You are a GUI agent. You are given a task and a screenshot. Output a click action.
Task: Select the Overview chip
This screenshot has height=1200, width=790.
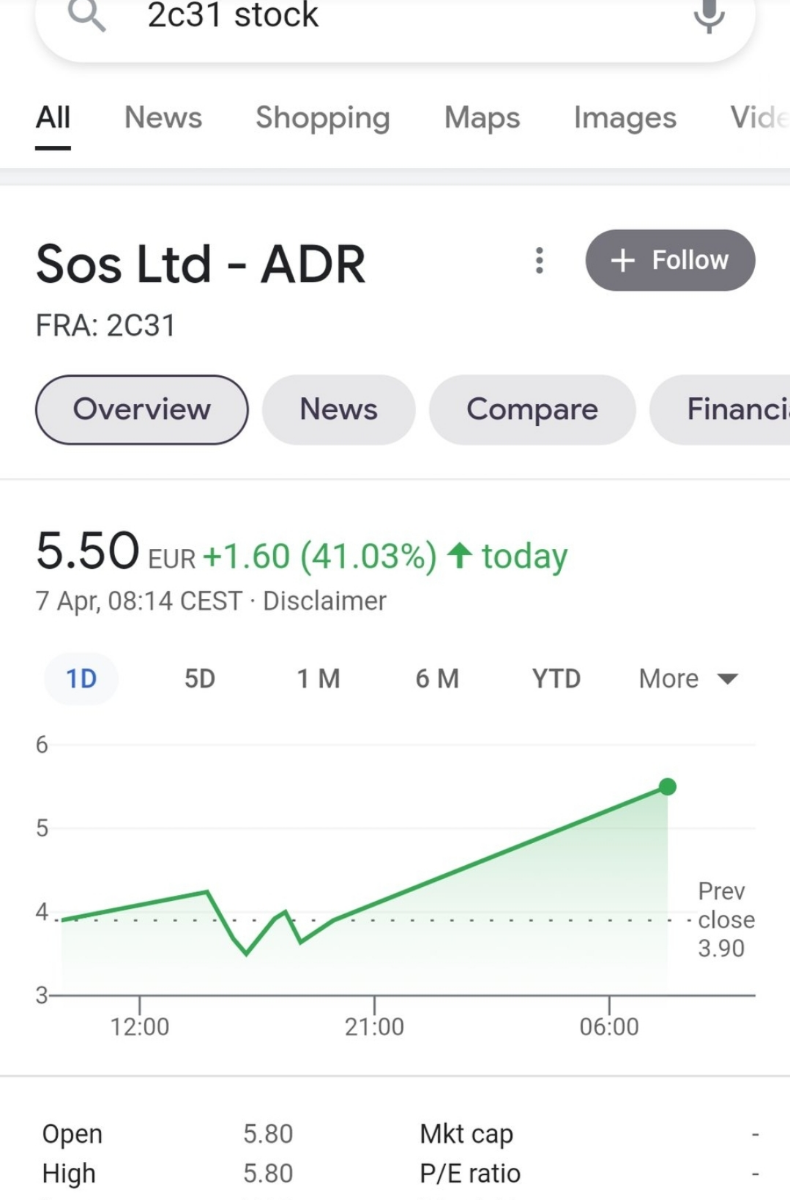(142, 410)
